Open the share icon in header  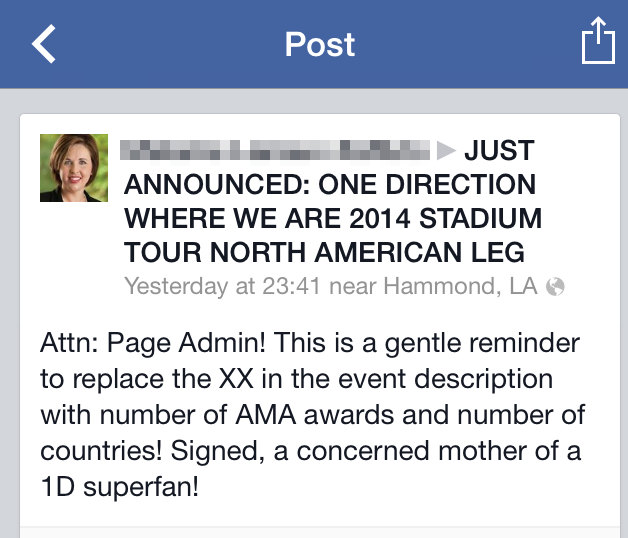pyautogui.click(x=597, y=43)
